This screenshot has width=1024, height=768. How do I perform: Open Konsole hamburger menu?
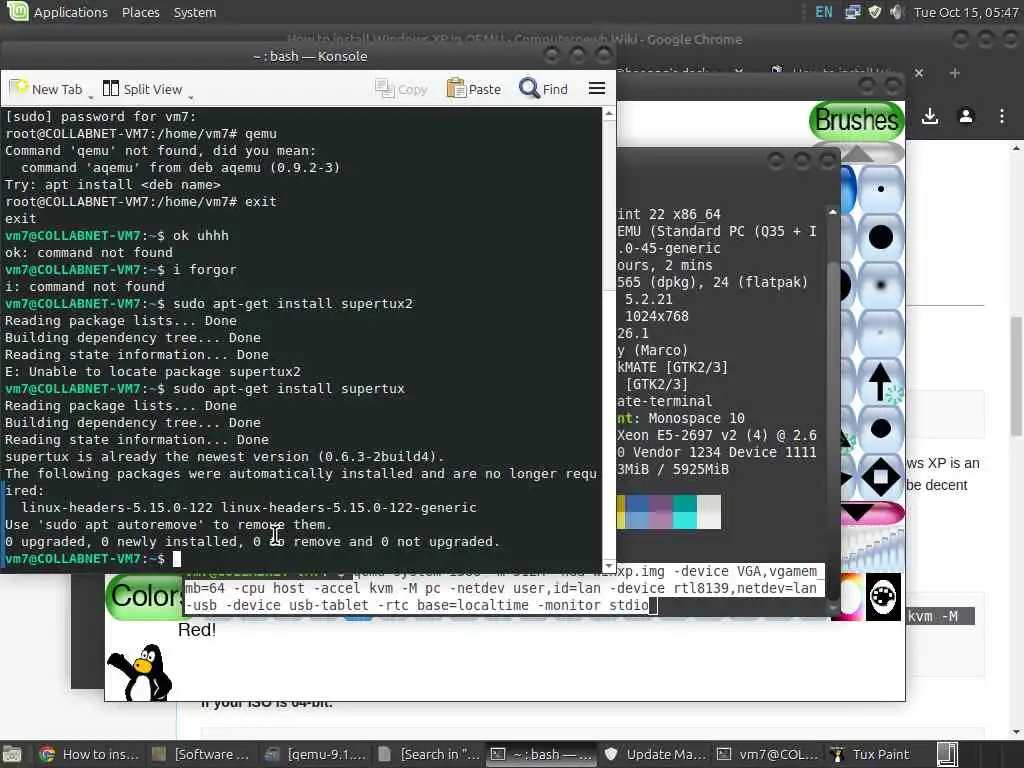(x=597, y=88)
